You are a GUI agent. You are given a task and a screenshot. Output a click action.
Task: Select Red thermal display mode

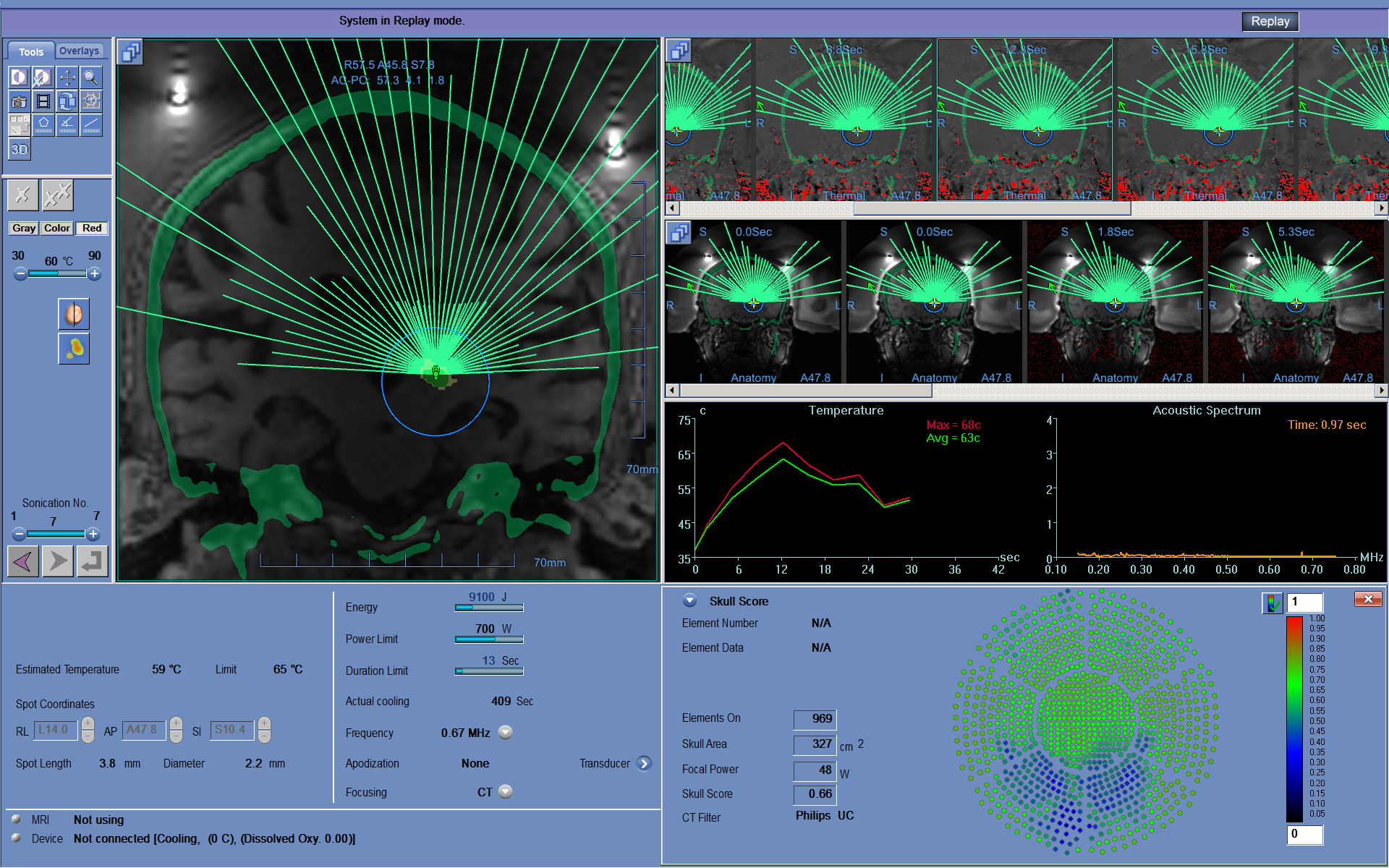pyautogui.click(x=92, y=229)
